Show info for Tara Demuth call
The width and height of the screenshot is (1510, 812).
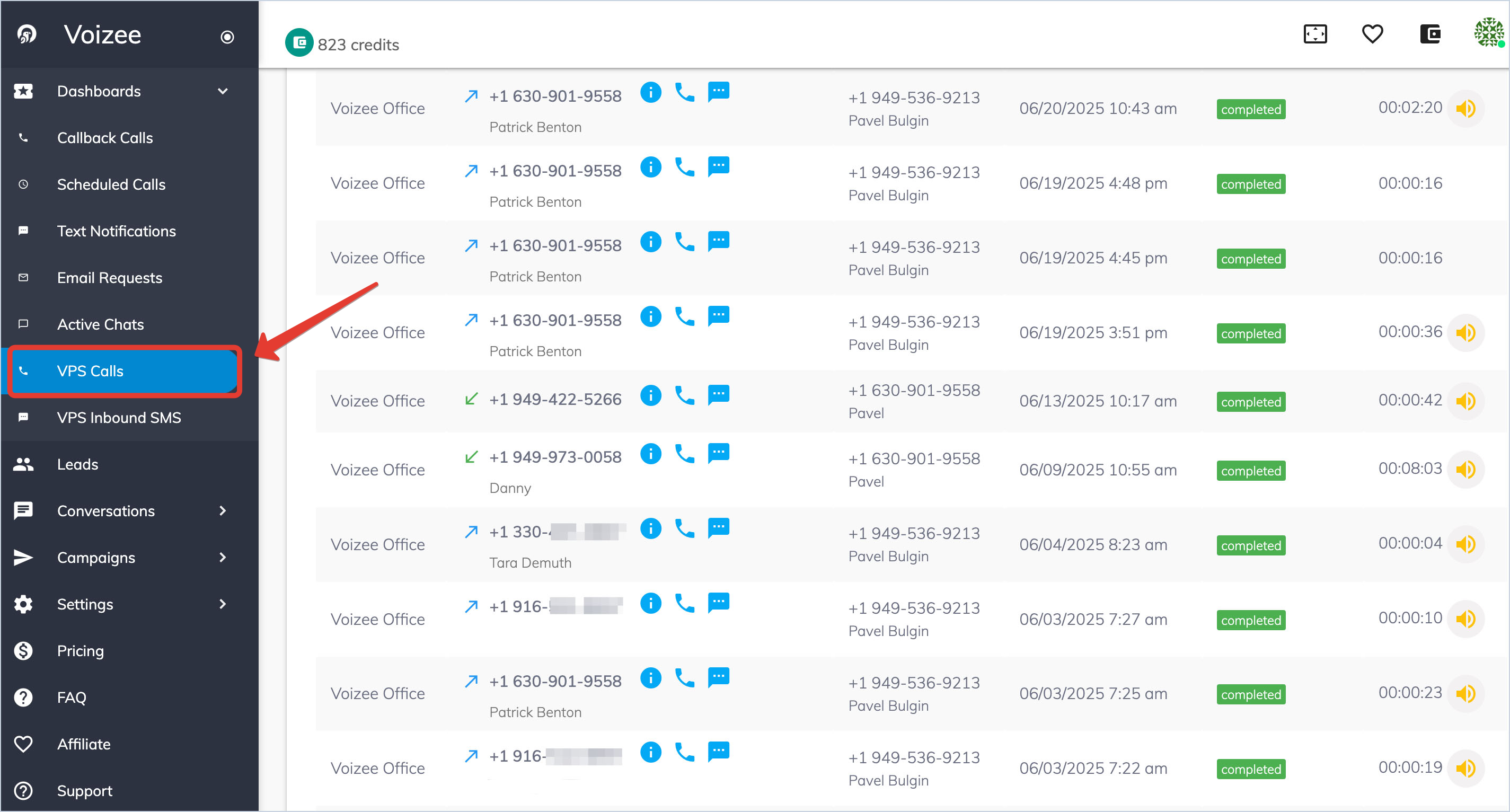coord(651,529)
